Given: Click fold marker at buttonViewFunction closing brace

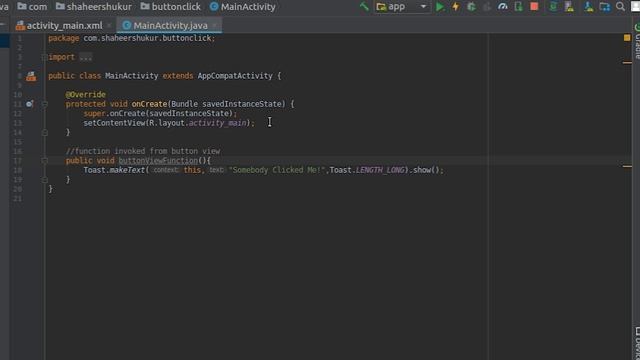Looking at the screenshot, I should click(45, 180).
